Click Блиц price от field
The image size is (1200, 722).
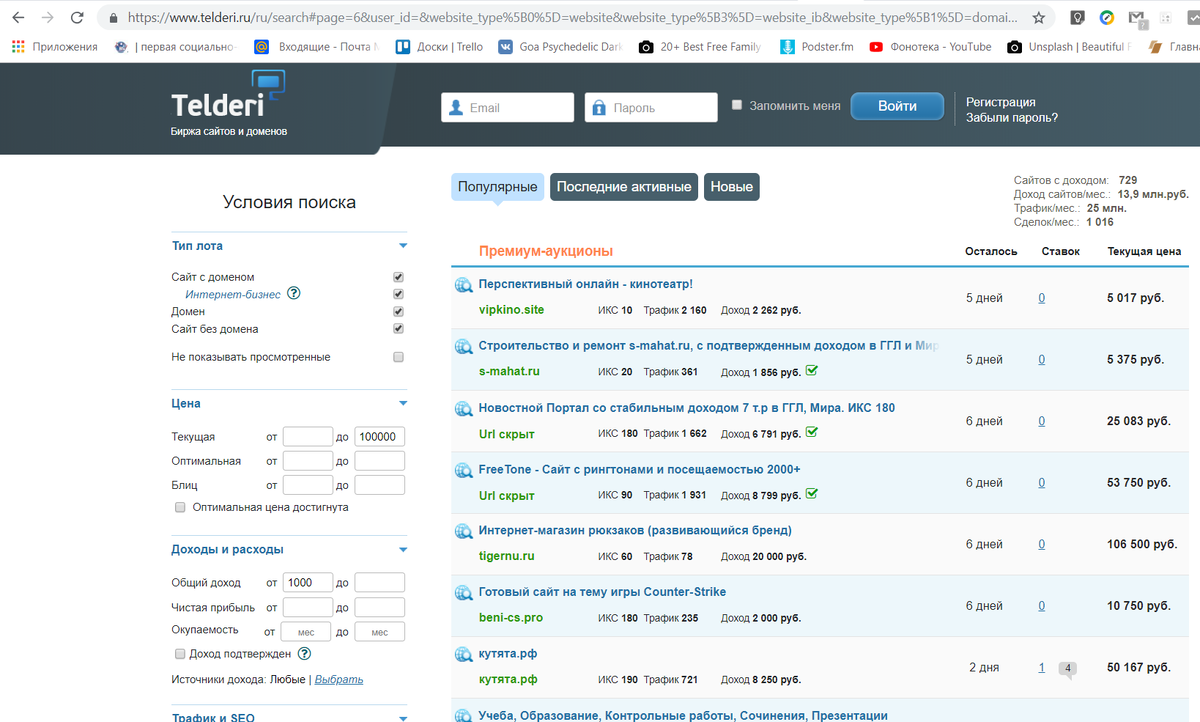pos(308,485)
